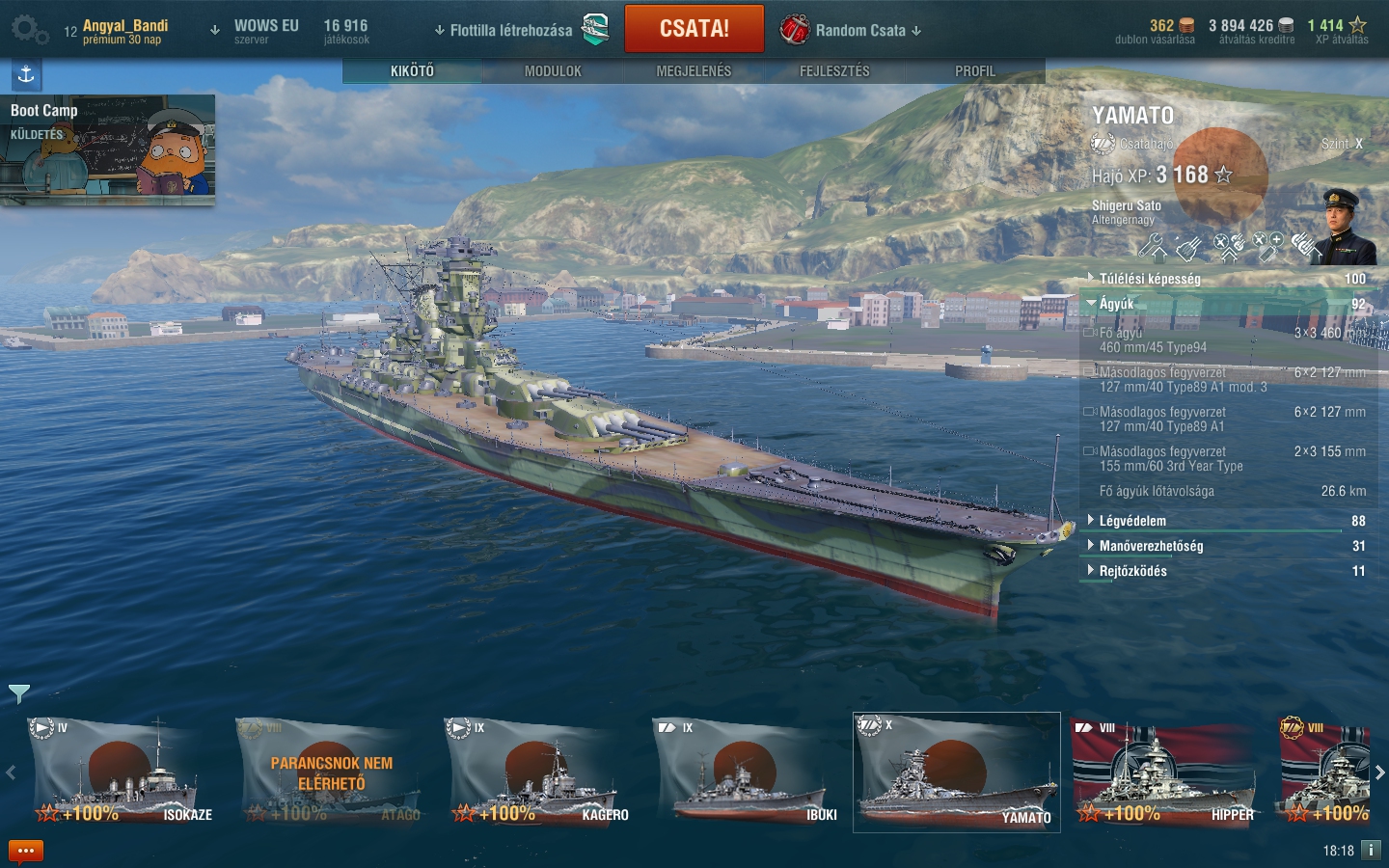This screenshot has width=1389, height=868.
Task: Open the chat speech-bubble button
Action: (x=26, y=851)
